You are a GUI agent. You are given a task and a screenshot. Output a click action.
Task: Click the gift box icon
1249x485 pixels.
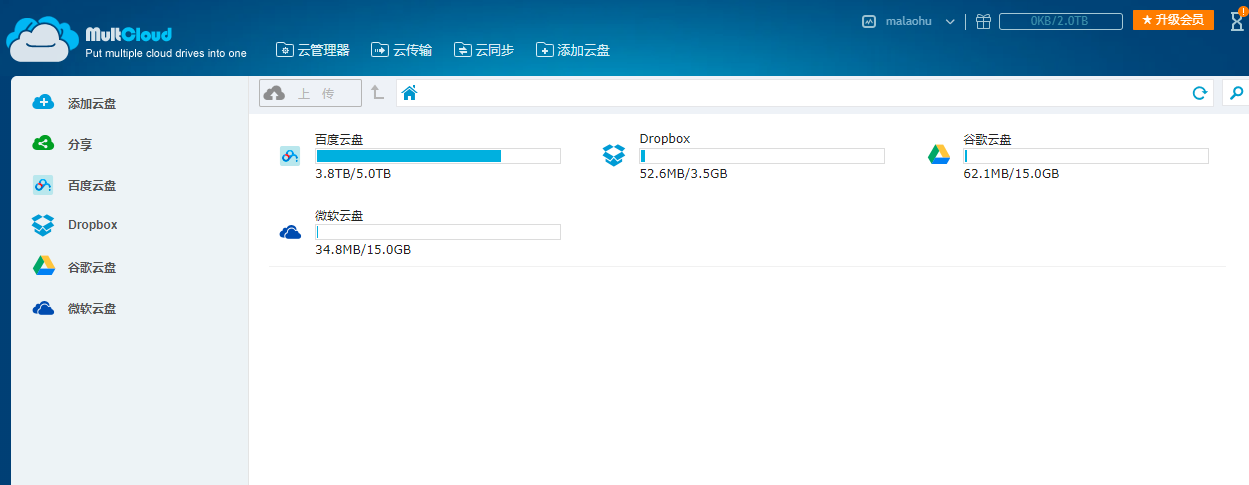click(983, 21)
